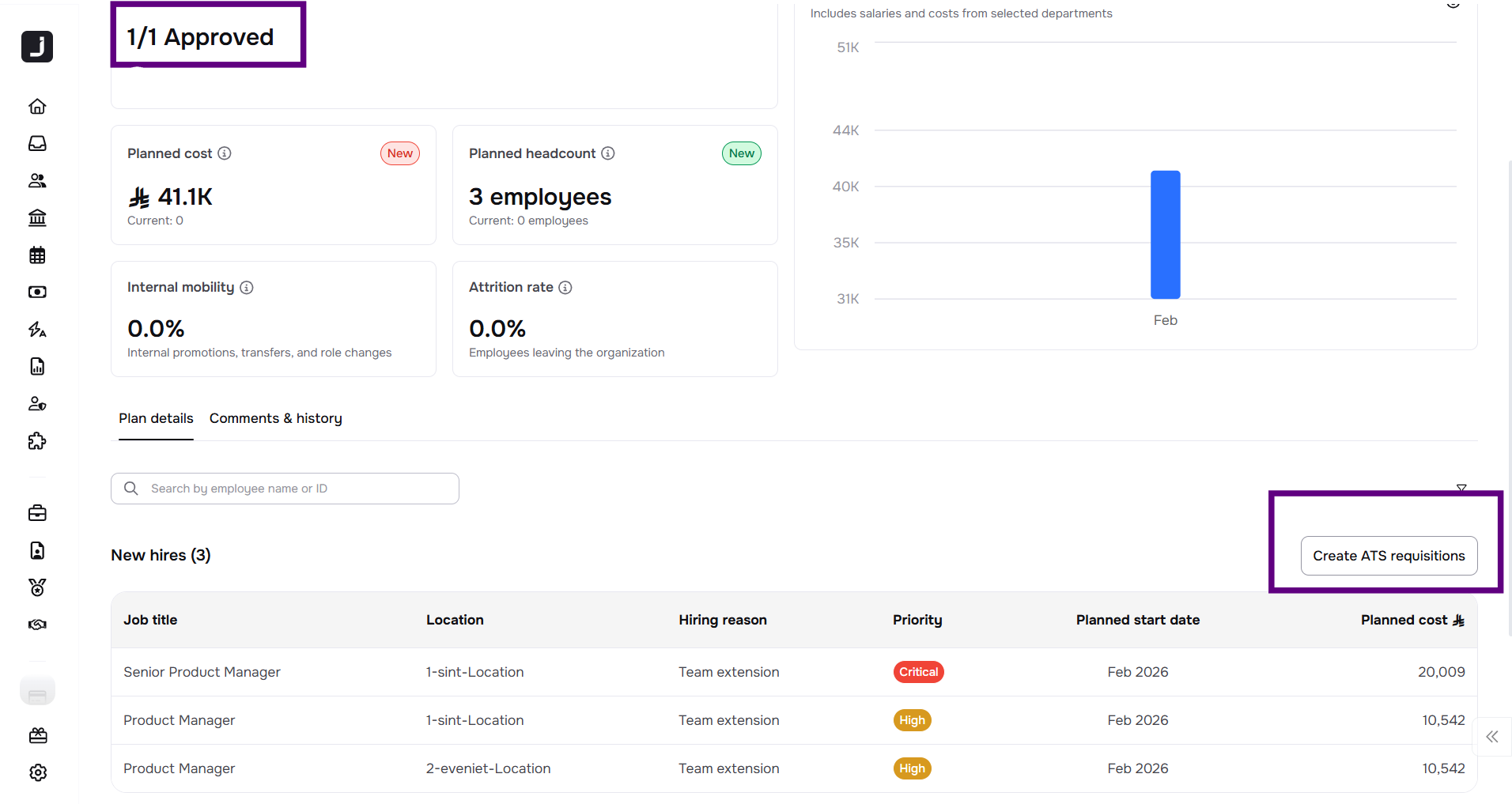Viewport: 1512px width, 804px height.
Task: Open the Settings gear icon
Action: coord(37,772)
